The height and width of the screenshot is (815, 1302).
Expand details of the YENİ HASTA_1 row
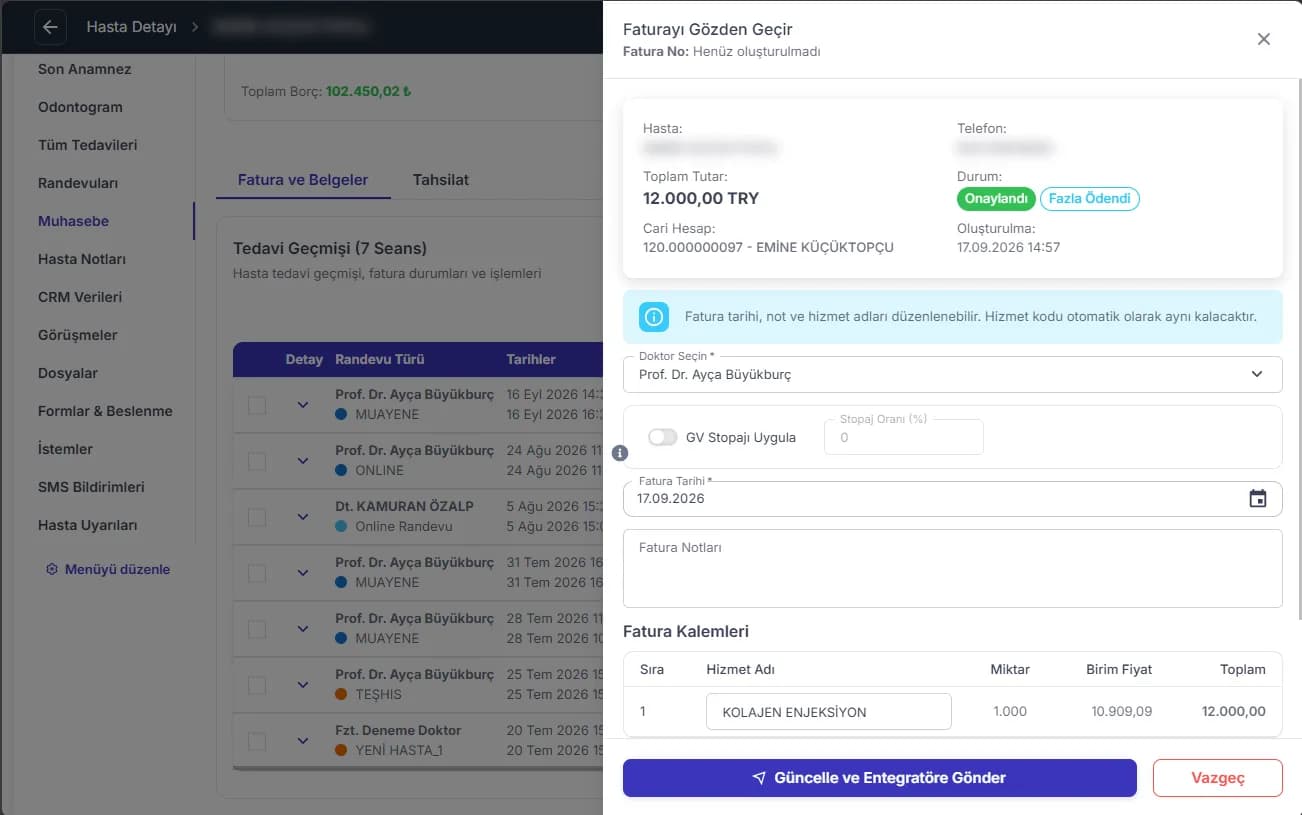303,741
